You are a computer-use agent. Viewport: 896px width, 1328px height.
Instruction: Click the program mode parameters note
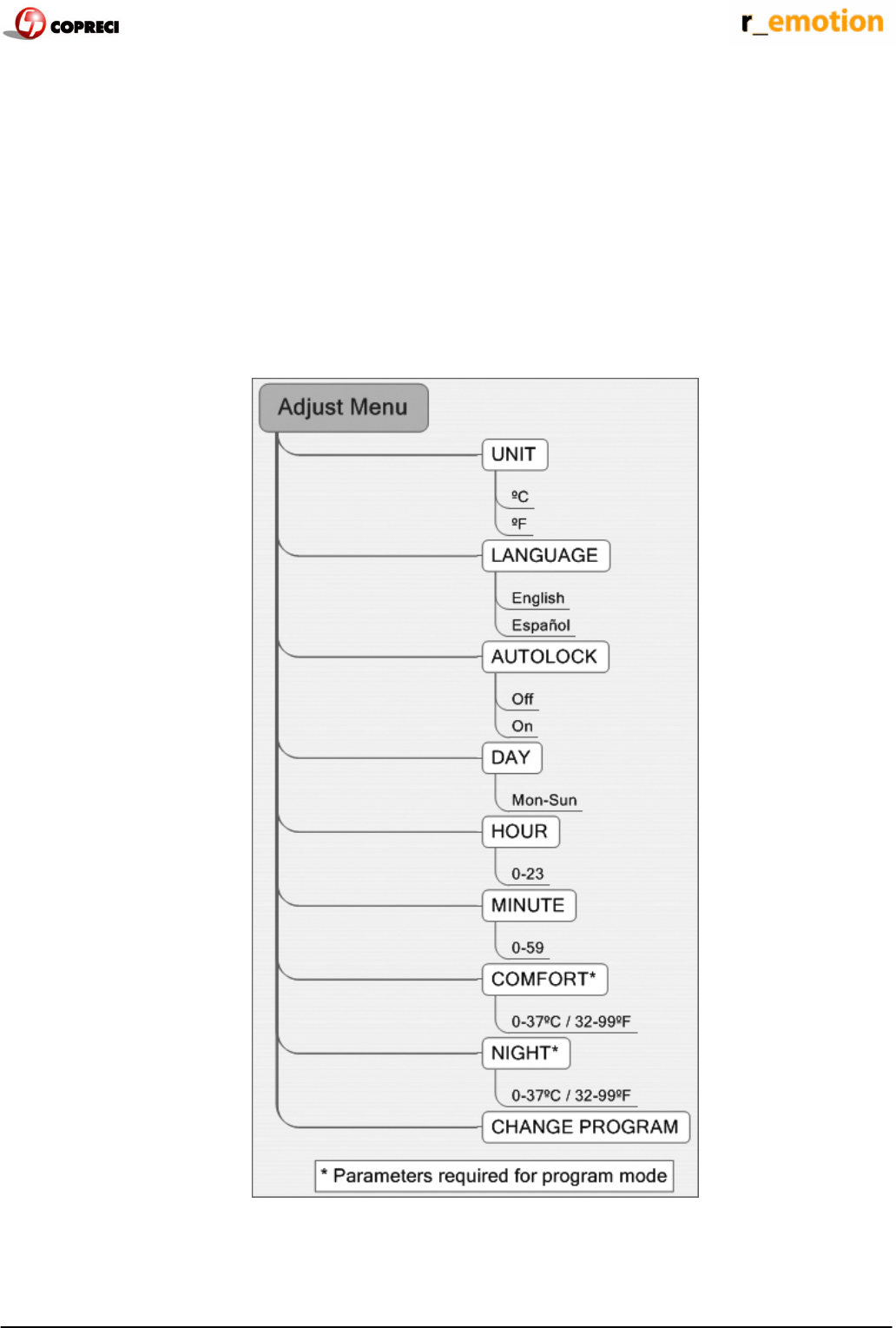(494, 1176)
